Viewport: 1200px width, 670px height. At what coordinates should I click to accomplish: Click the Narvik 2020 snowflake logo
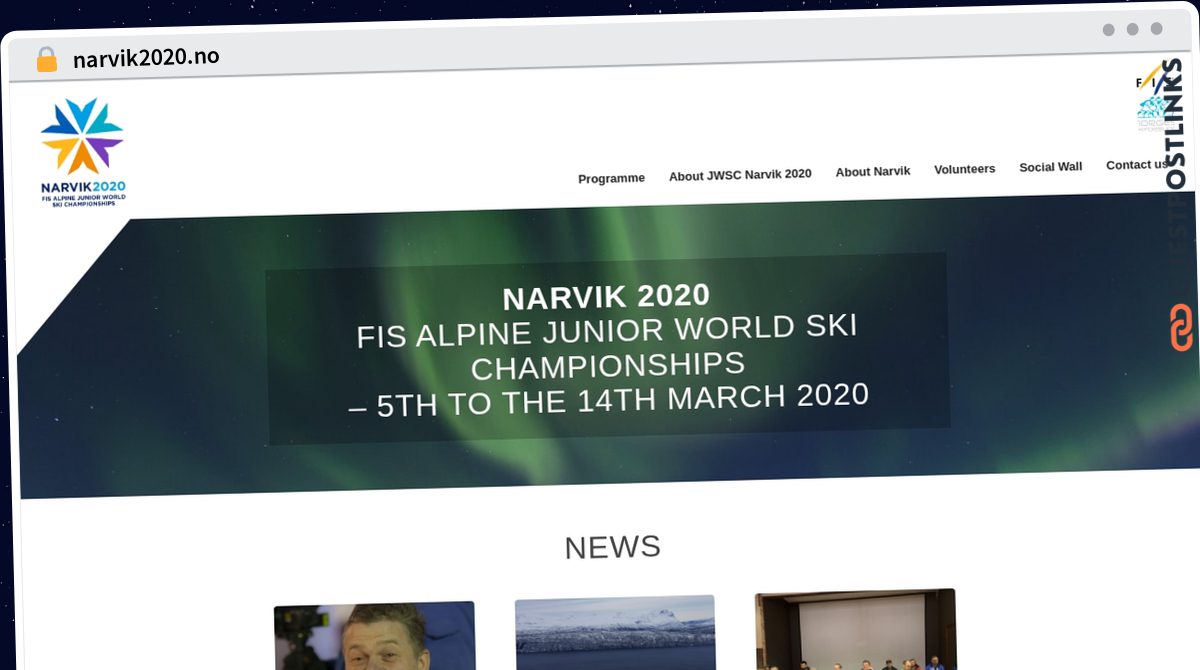[x=83, y=152]
